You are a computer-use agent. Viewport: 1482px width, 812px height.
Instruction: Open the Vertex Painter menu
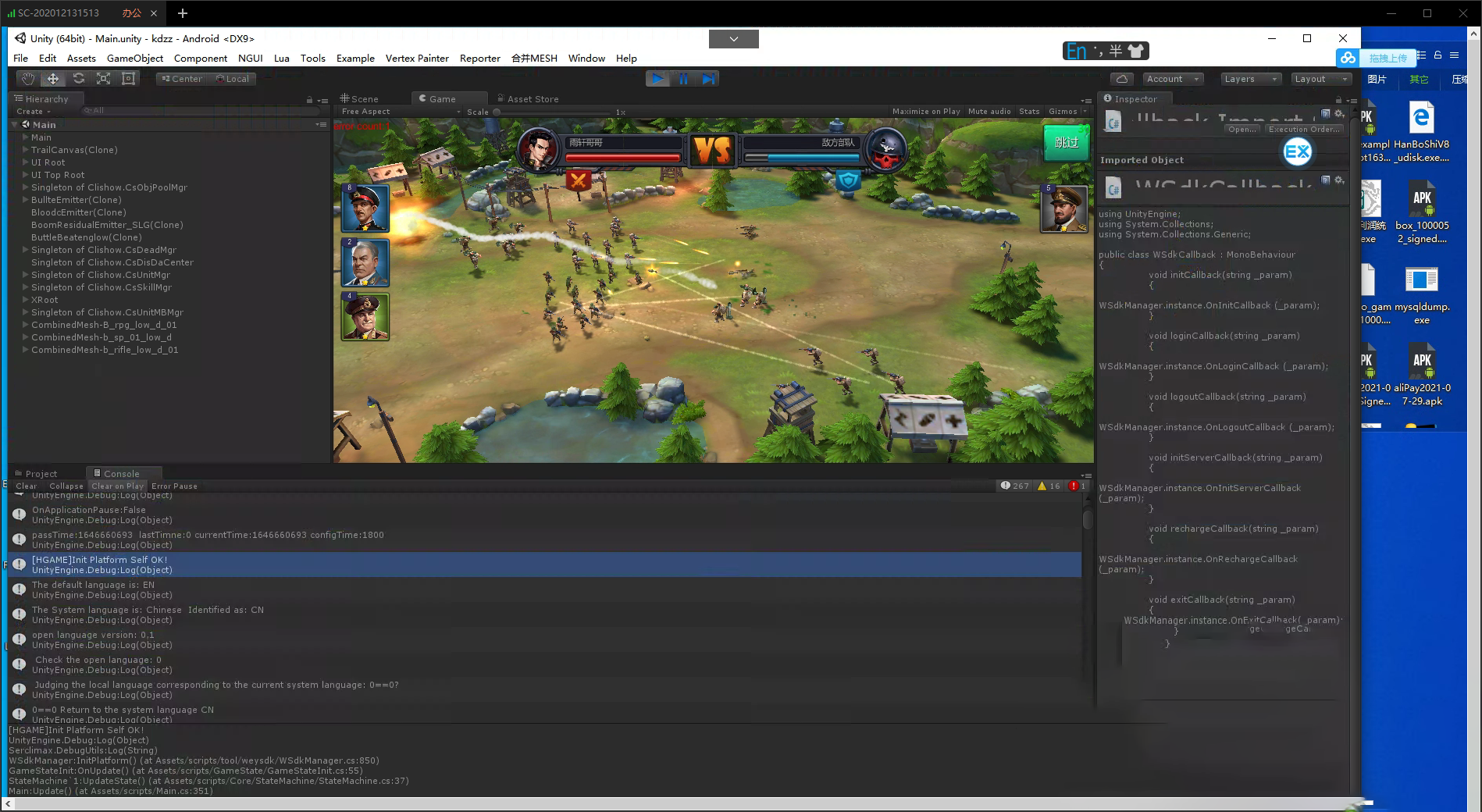pos(417,59)
